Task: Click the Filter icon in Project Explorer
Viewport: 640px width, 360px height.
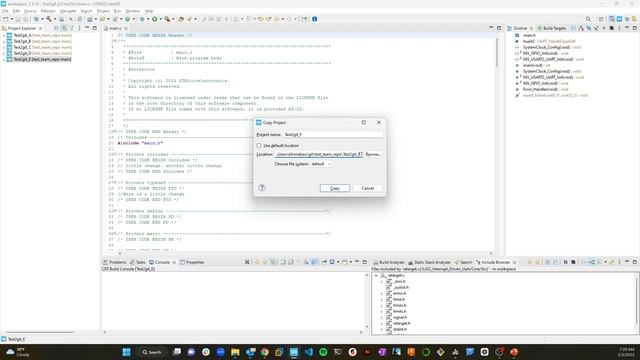Action: click(x=71, y=28)
